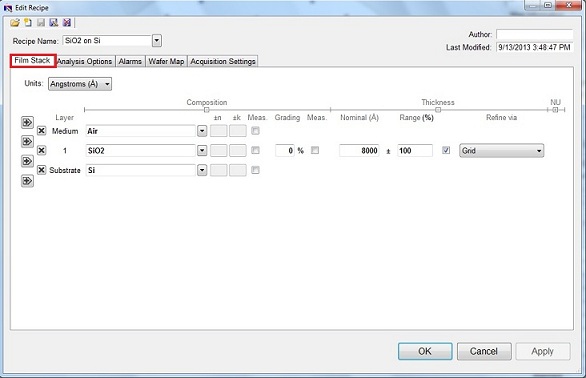Click the grayed-out save disk icon

41,23
